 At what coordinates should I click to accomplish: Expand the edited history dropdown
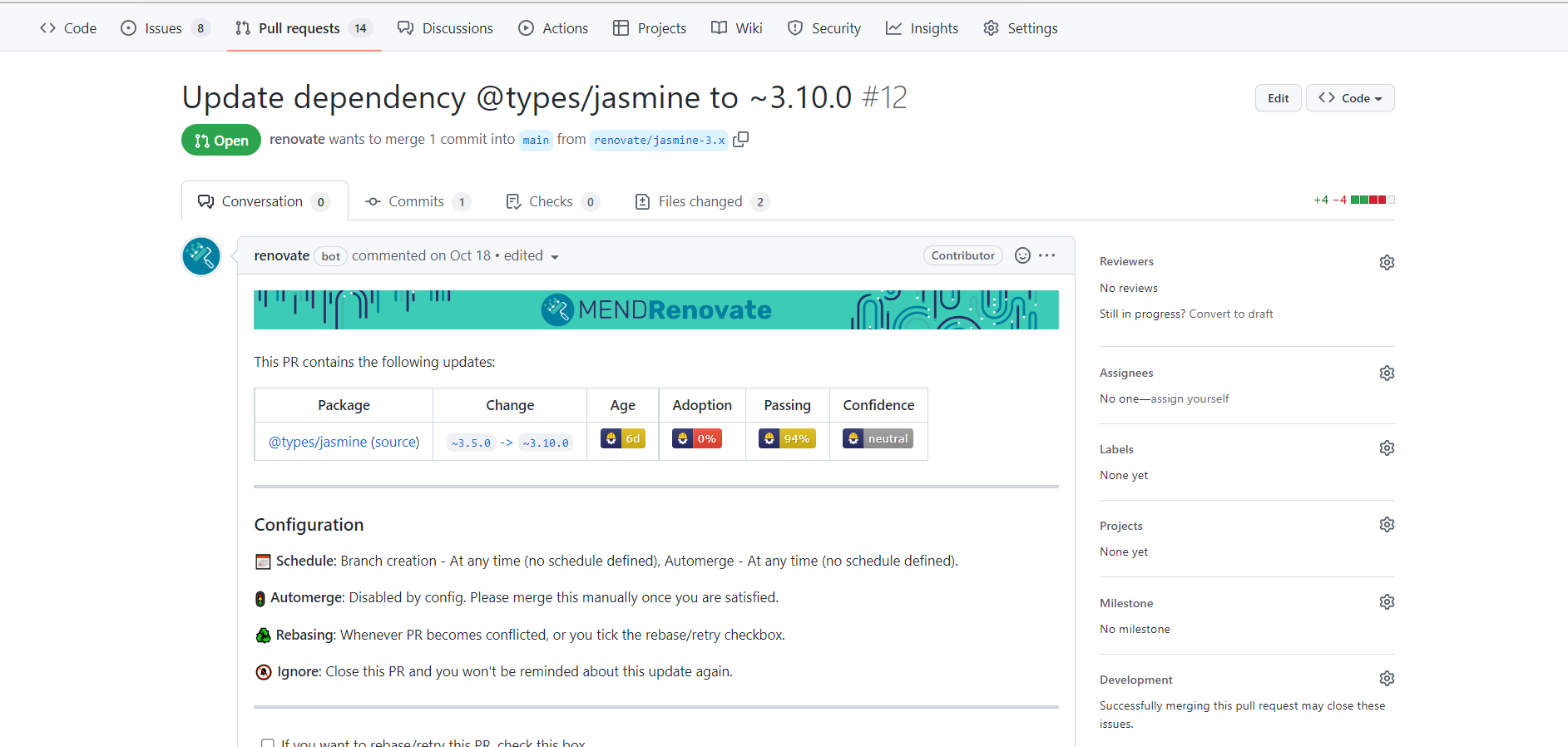point(532,255)
